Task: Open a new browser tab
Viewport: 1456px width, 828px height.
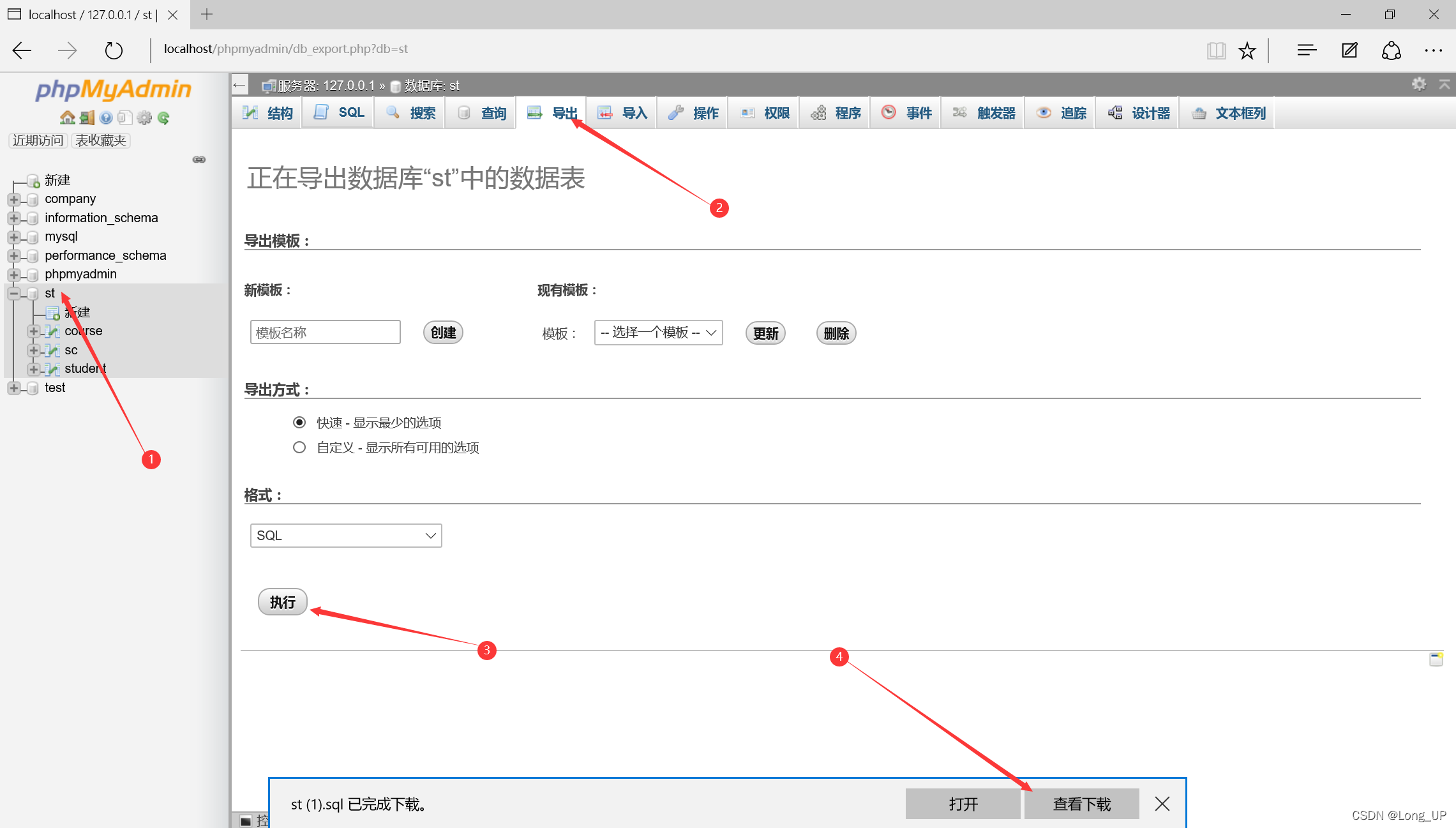Action: click(206, 14)
